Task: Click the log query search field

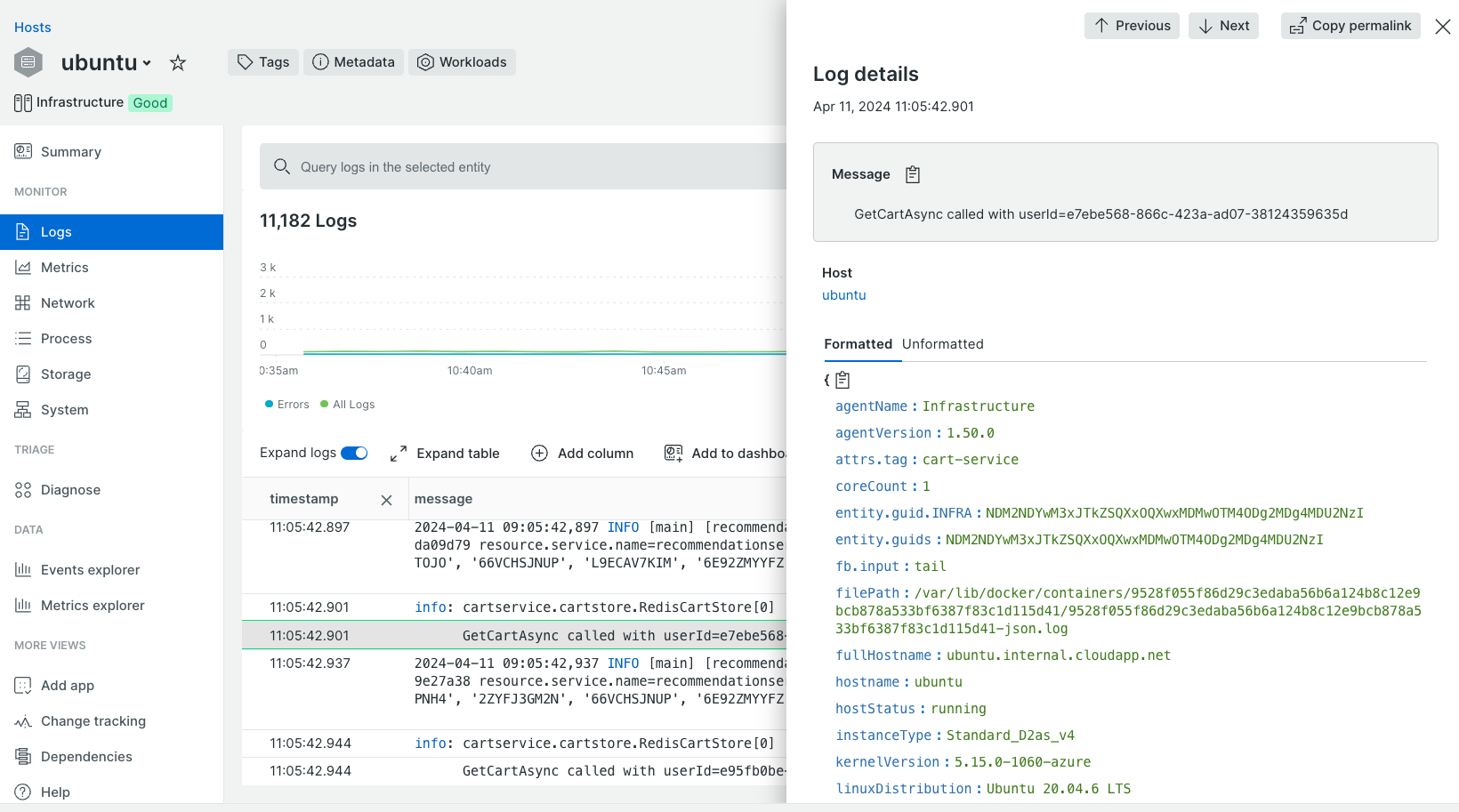Action: point(523,166)
